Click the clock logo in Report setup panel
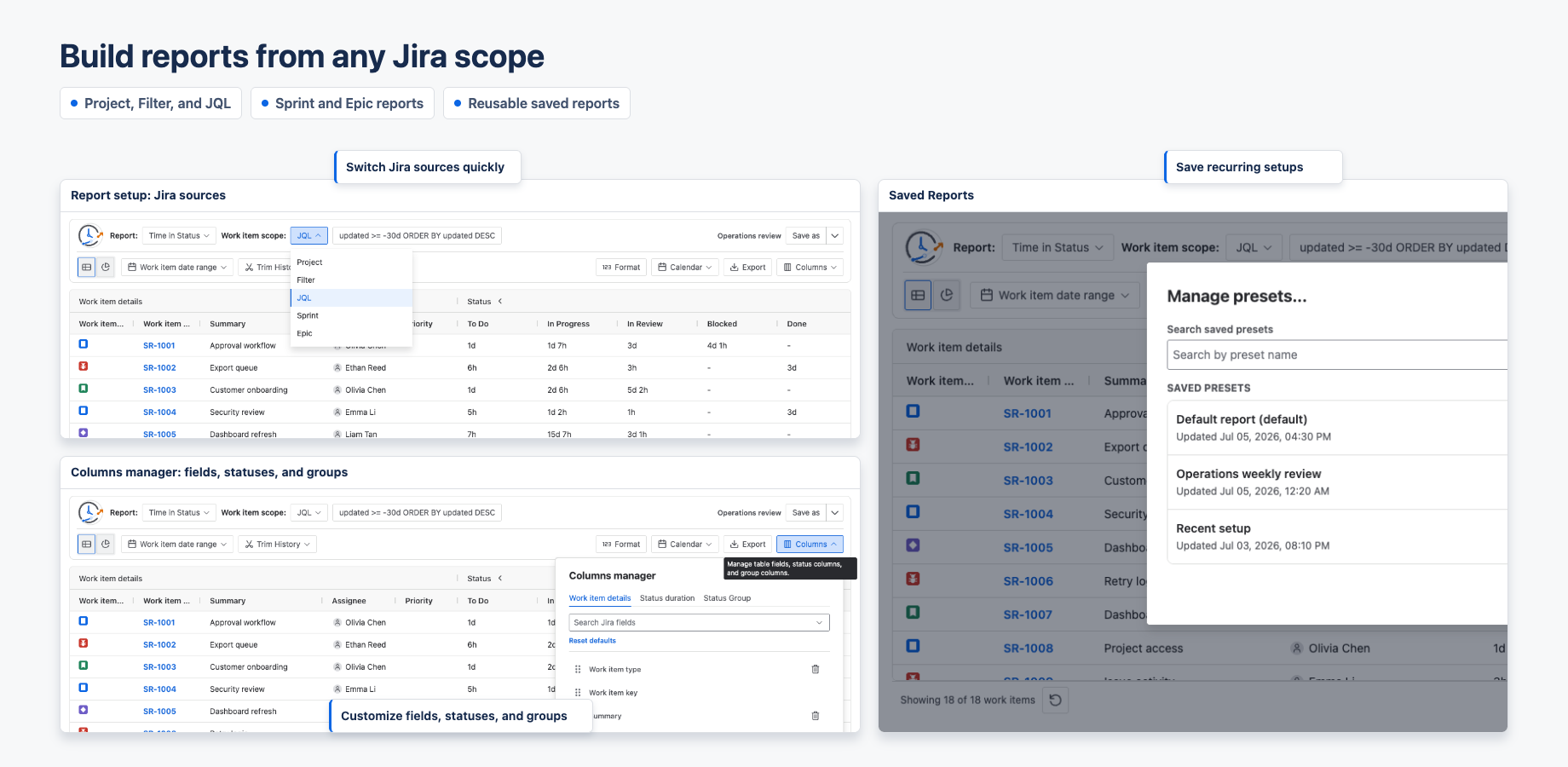This screenshot has width=1568, height=767. pyautogui.click(x=89, y=235)
